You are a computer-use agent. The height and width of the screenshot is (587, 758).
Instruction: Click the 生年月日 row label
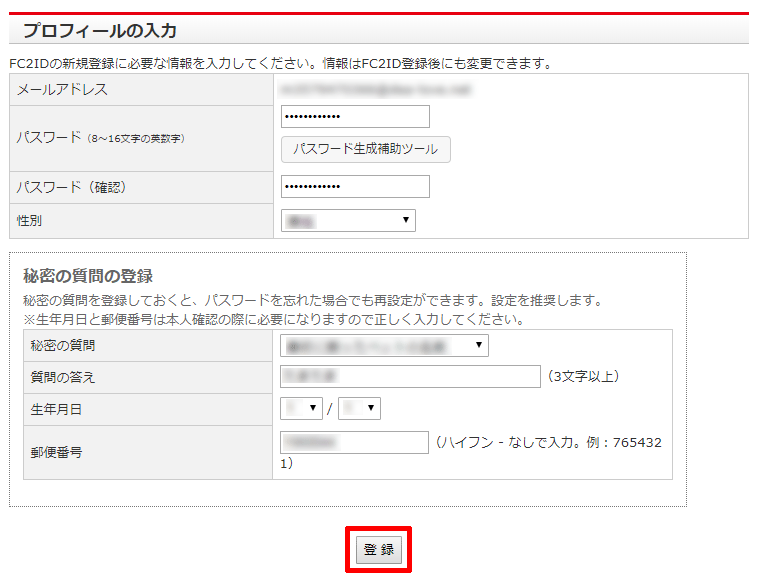(55, 409)
